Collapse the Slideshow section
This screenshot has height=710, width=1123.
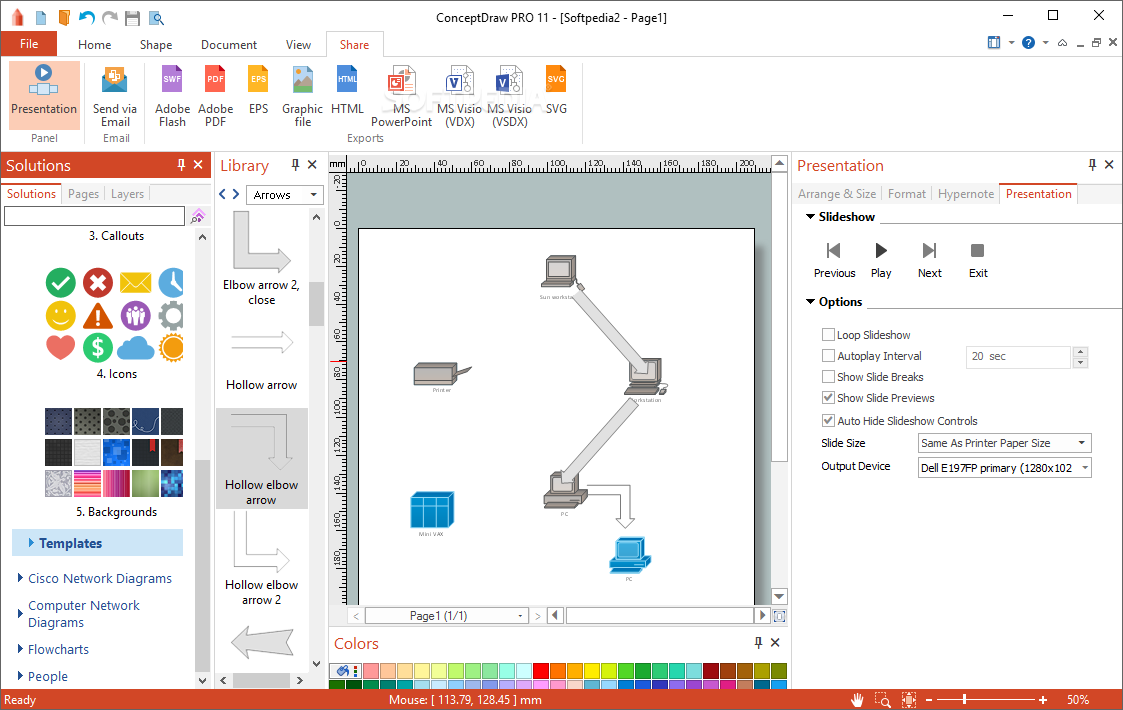click(x=810, y=216)
